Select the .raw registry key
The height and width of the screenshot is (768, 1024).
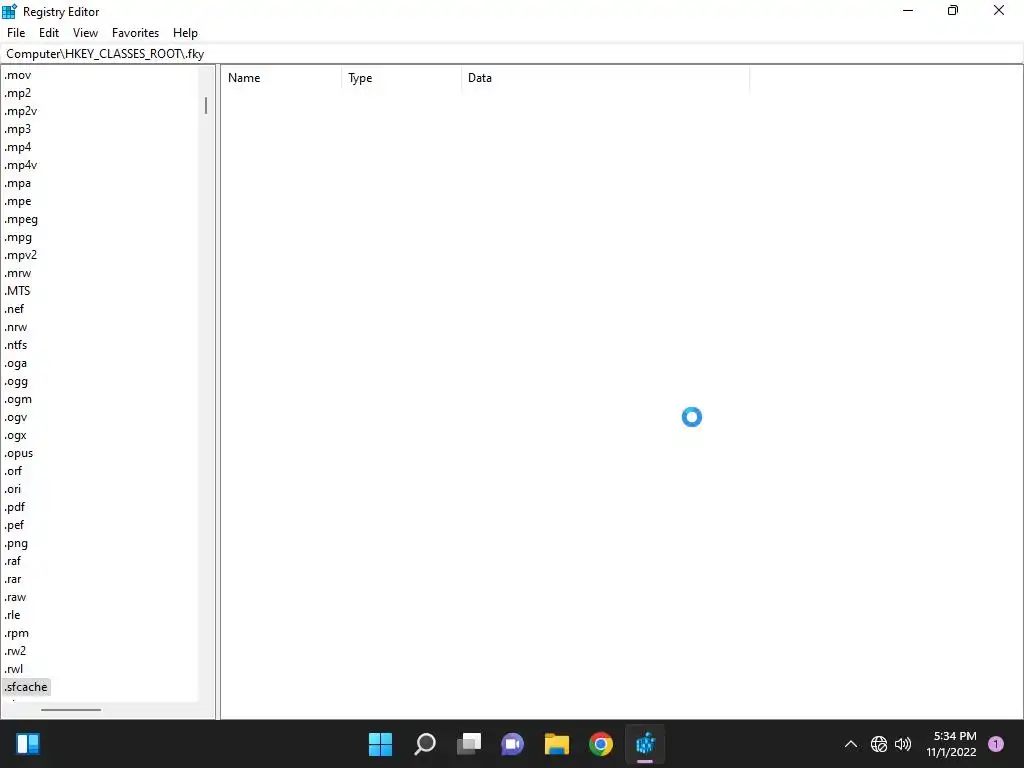pyautogui.click(x=15, y=597)
